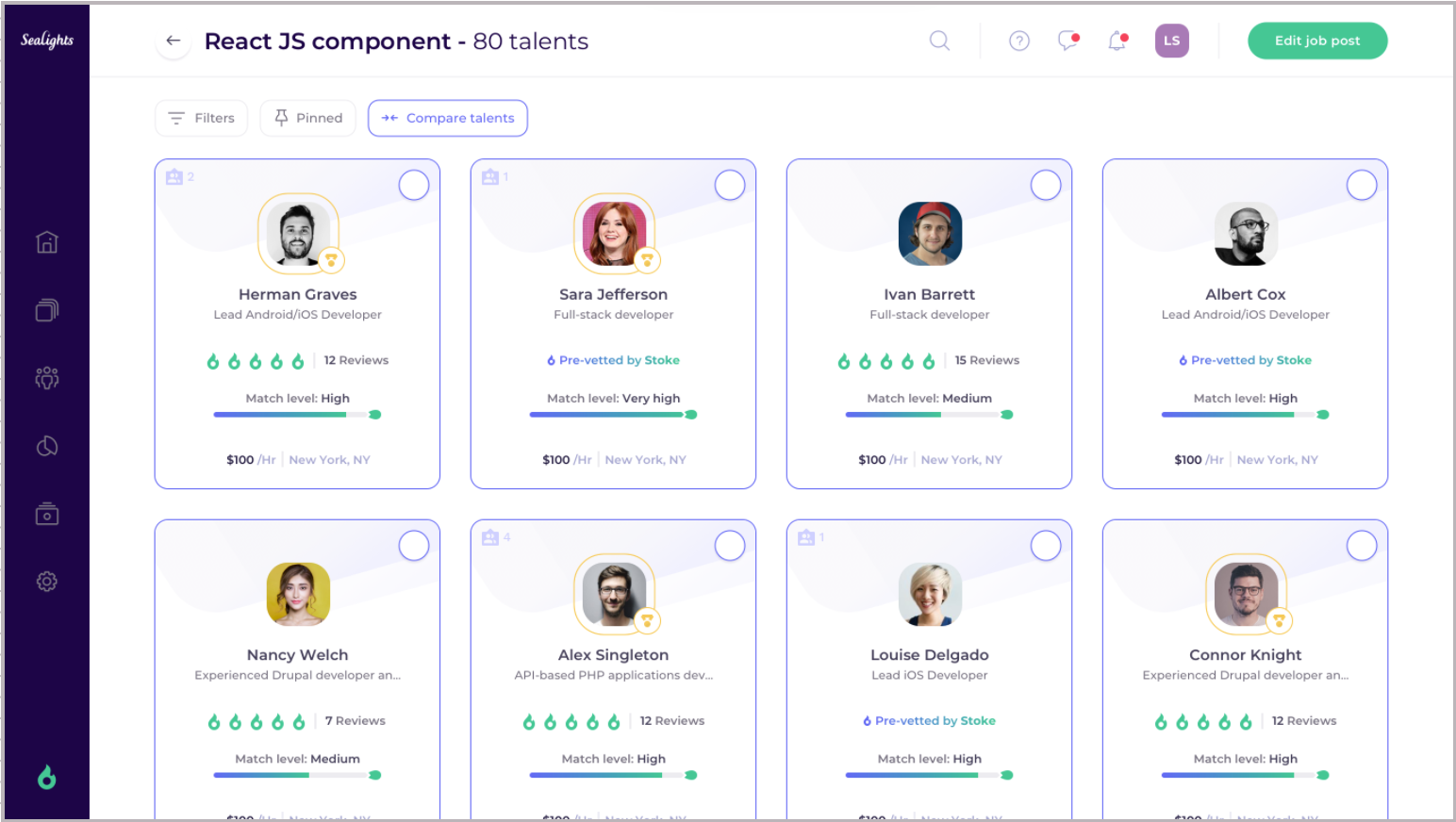This screenshot has height=822, width=1456.
Task: Click the name "Albert Cox"
Action: [1245, 294]
